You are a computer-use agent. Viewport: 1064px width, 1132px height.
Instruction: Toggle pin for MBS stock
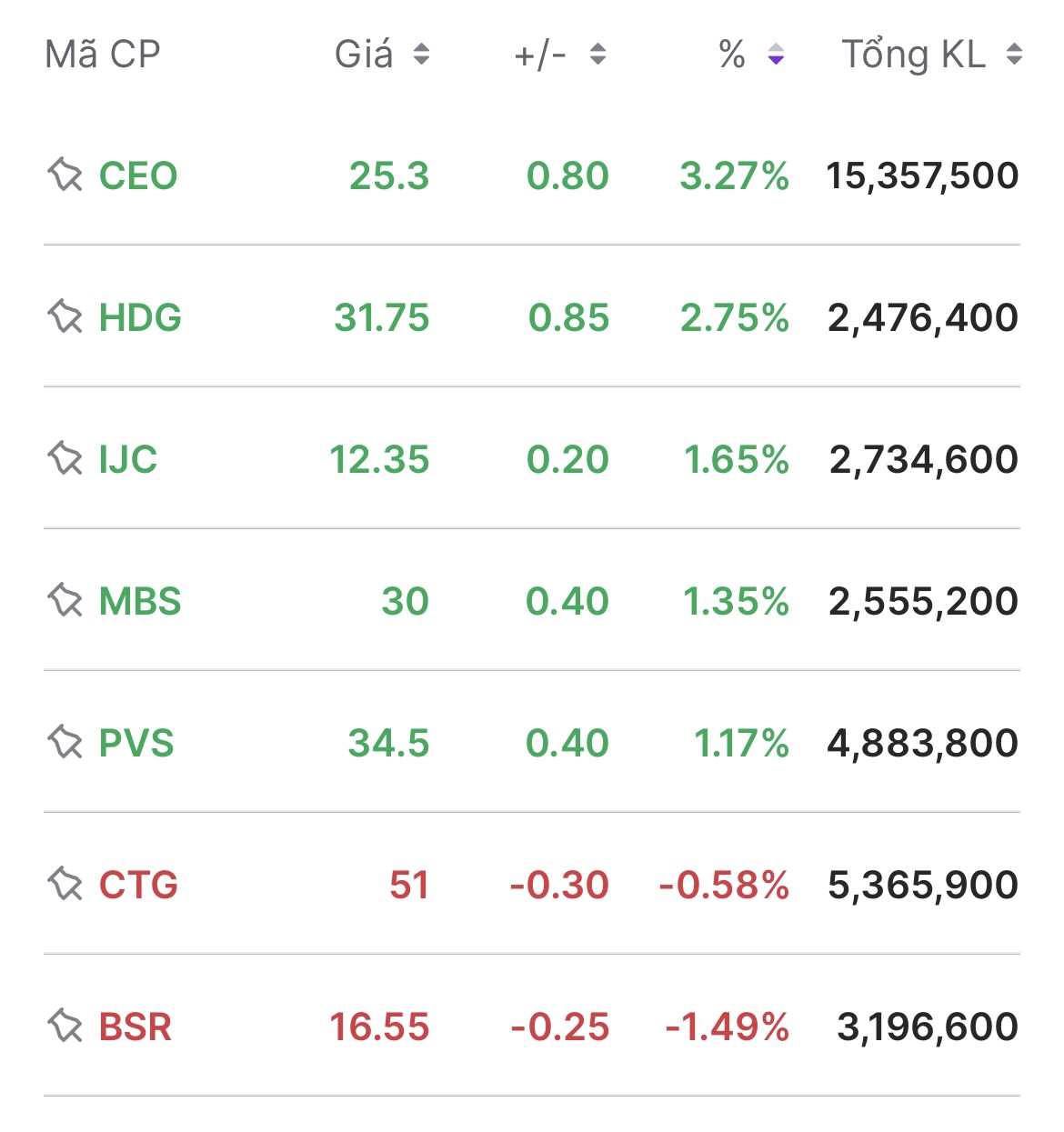pos(65,601)
